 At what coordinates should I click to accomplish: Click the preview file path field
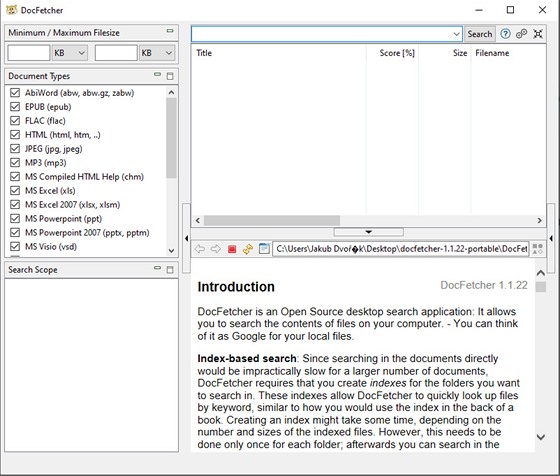[401, 249]
